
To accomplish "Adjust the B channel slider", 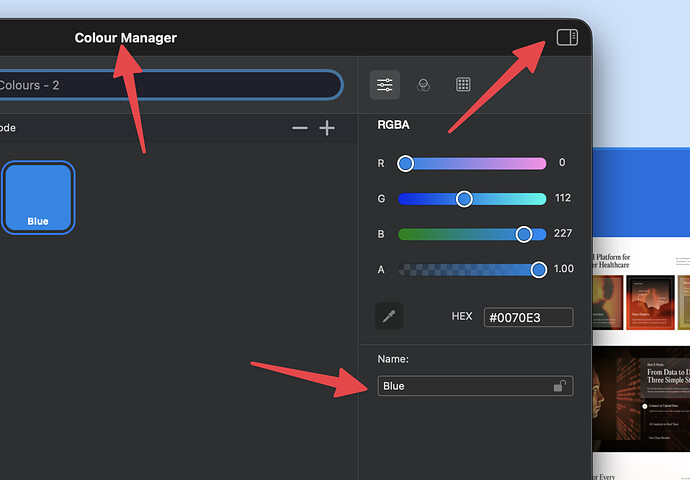I will [x=472, y=234].
